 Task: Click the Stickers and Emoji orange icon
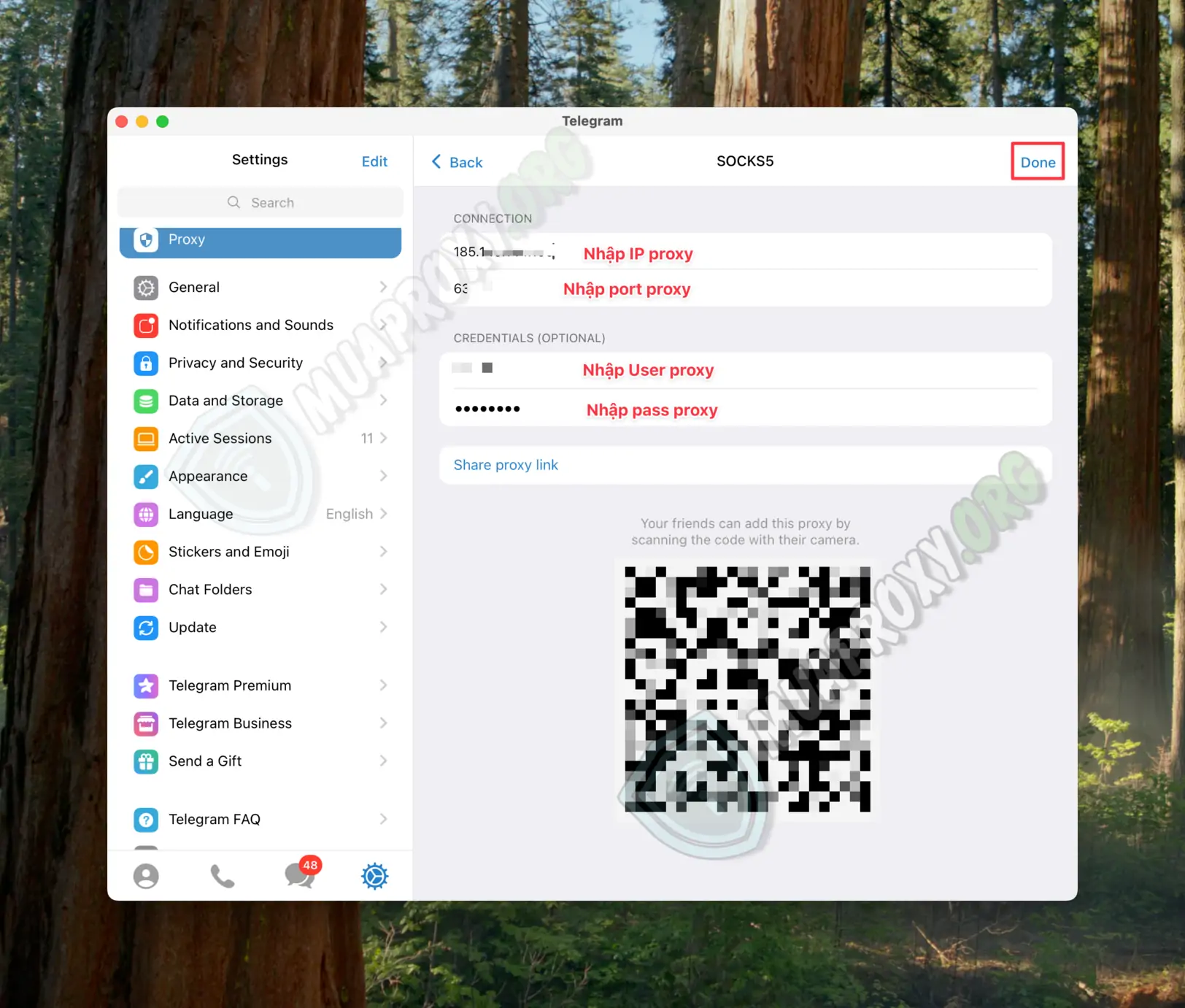[146, 552]
